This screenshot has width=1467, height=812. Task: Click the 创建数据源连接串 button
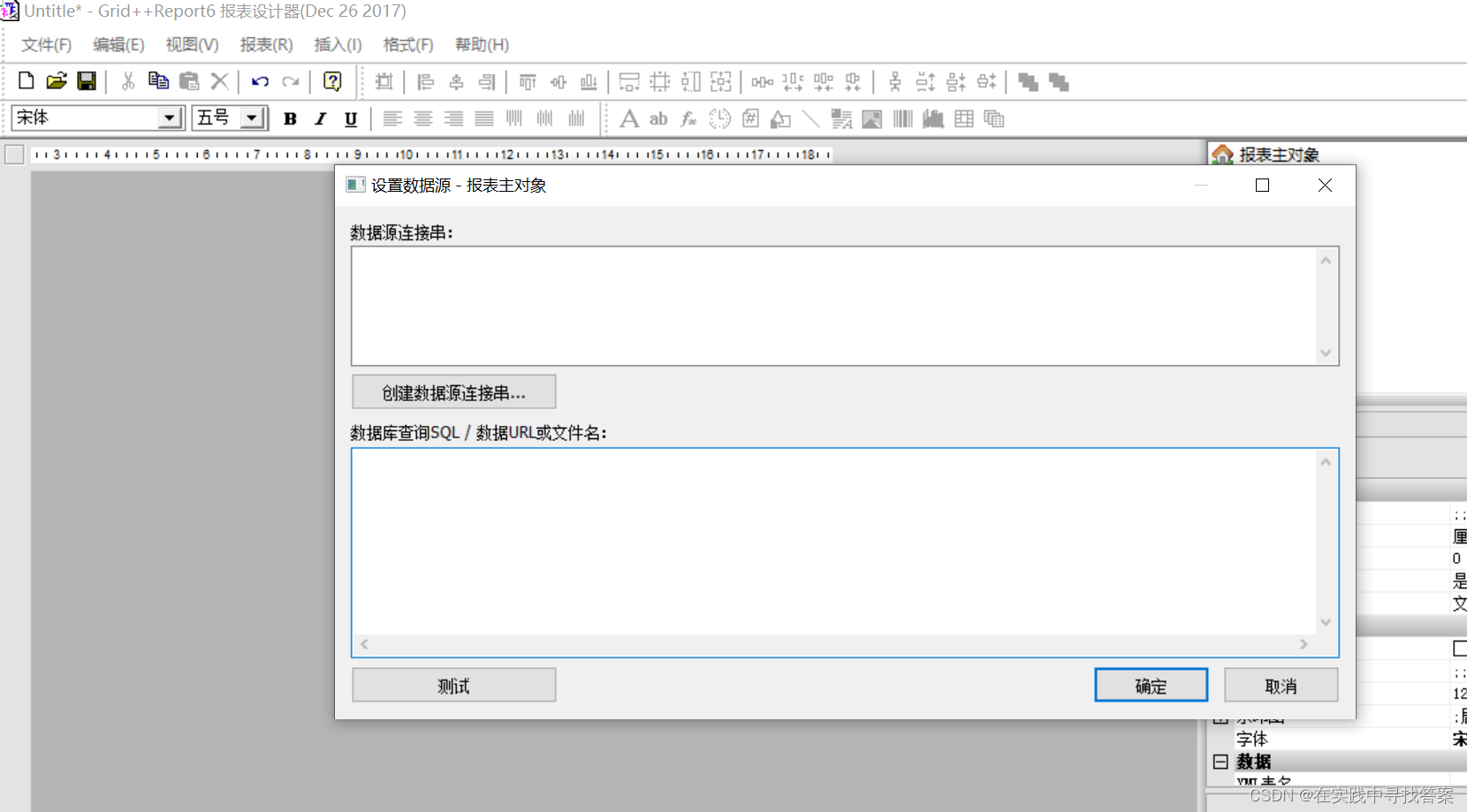pos(453,391)
